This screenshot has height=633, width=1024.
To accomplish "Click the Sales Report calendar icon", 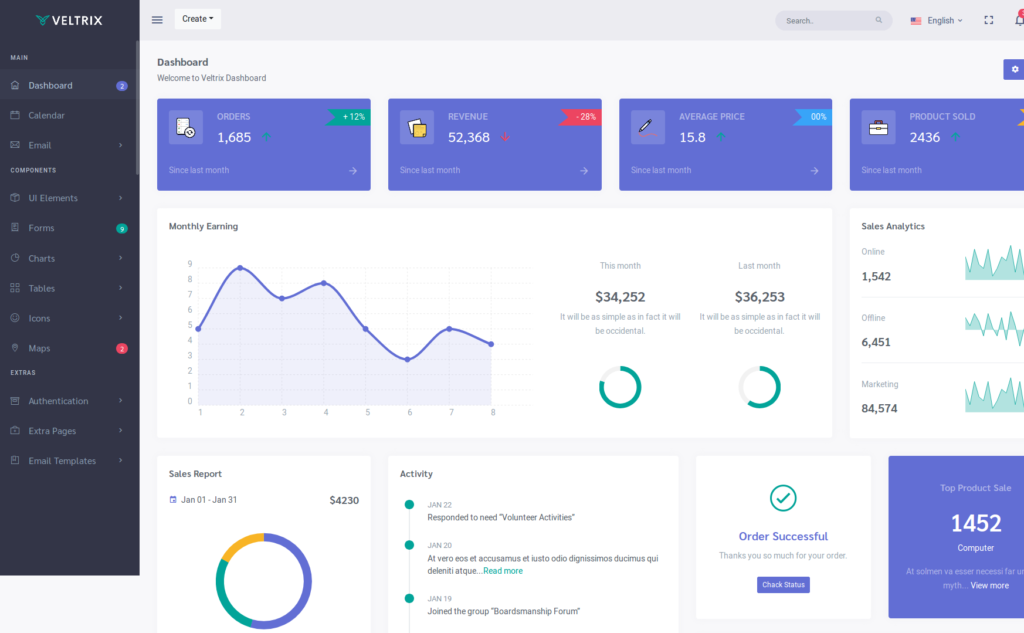I will [x=173, y=500].
